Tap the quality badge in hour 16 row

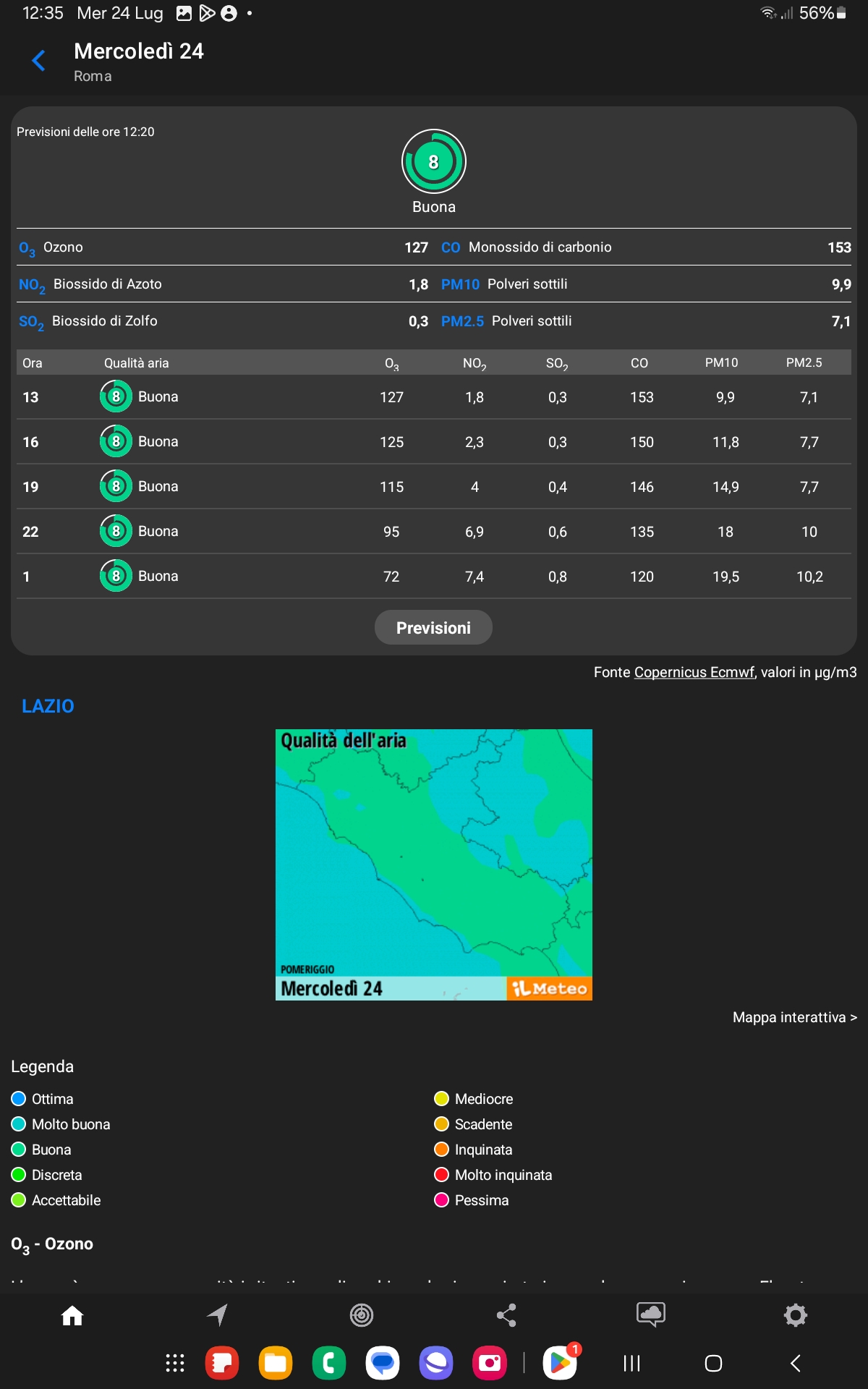(x=116, y=441)
